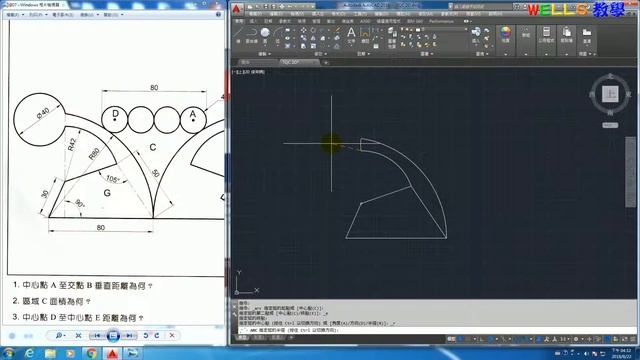
Task: Switch to the TQC drawing file tab
Action: (x=299, y=62)
